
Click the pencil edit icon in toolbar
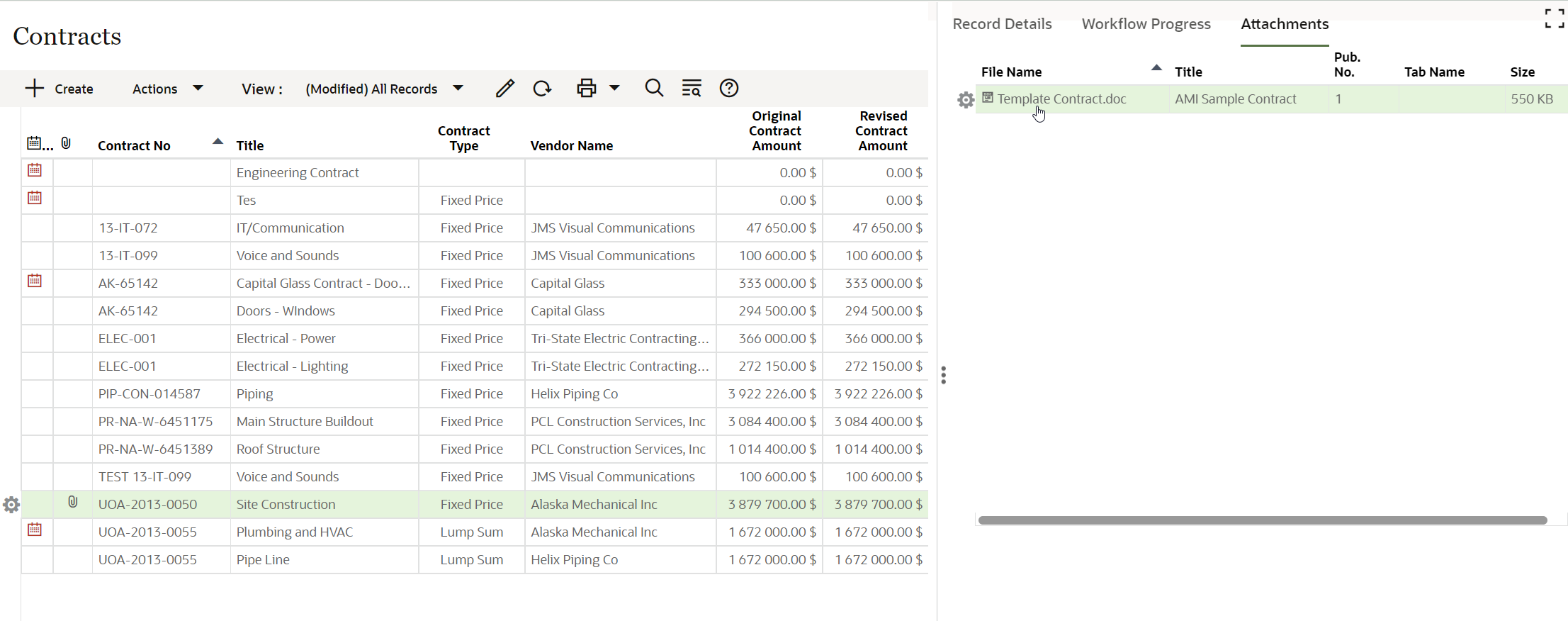click(x=504, y=89)
